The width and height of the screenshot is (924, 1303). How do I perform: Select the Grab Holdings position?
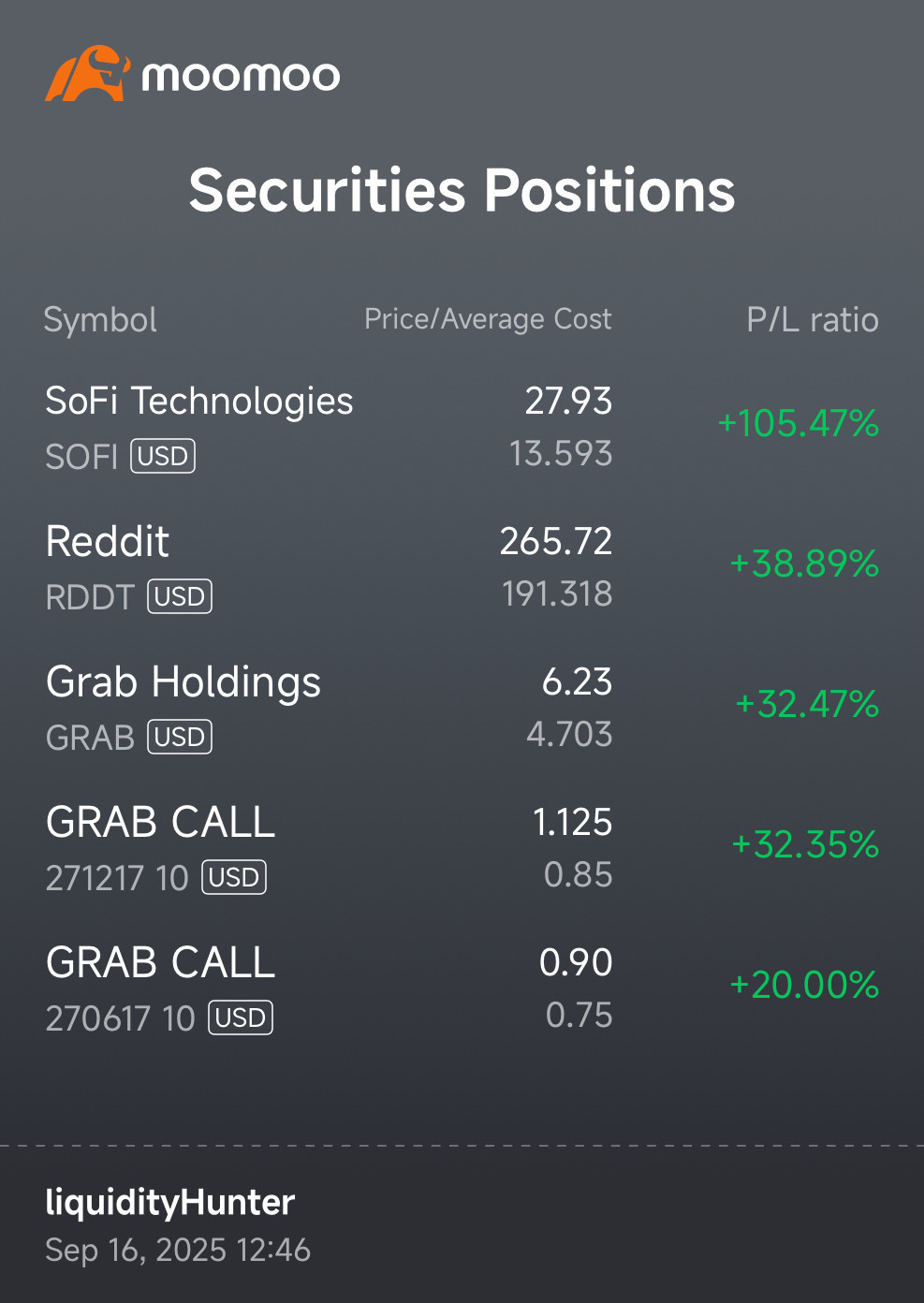click(462, 708)
